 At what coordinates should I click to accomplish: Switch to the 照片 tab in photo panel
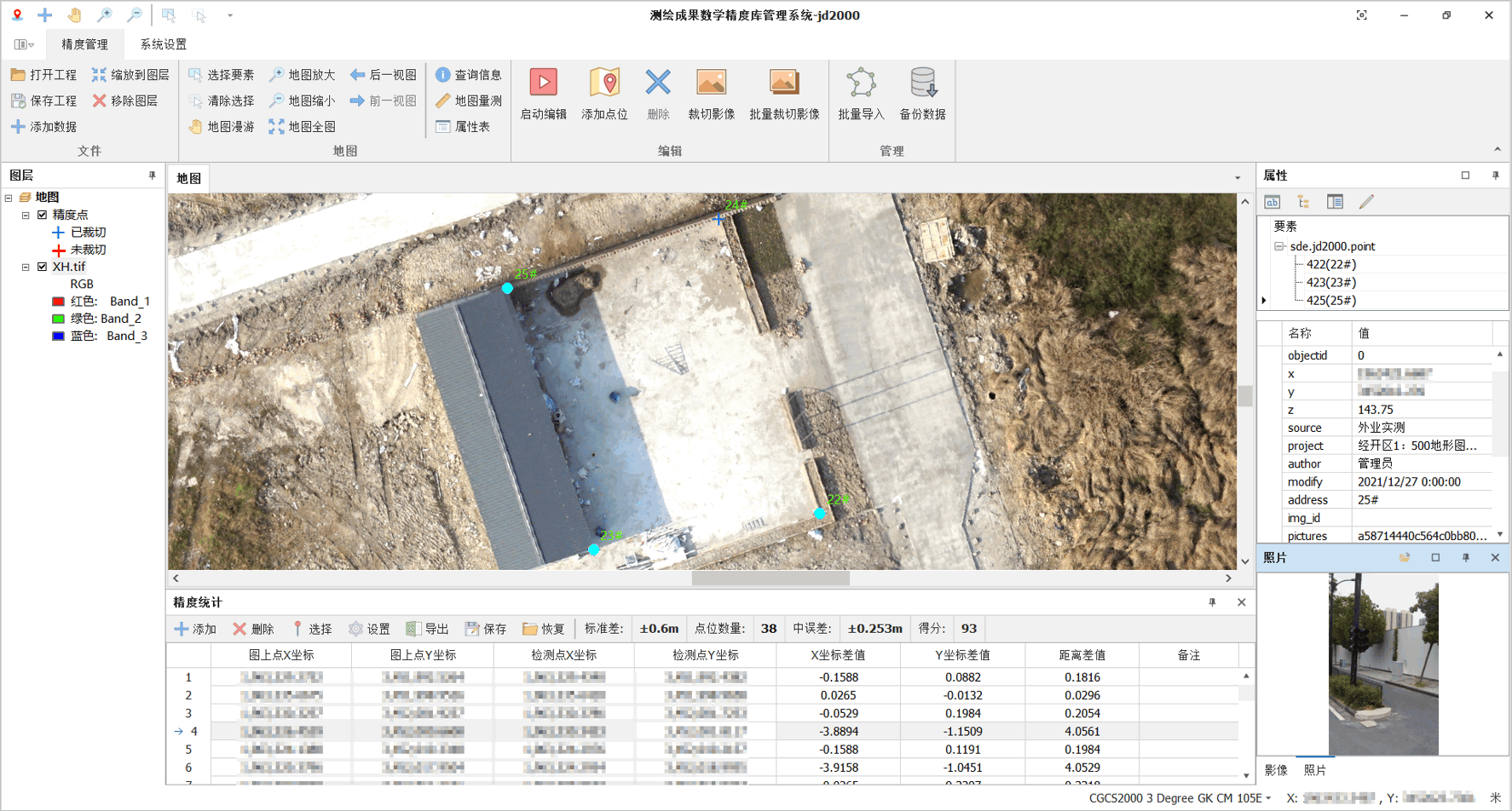pyautogui.click(x=1315, y=770)
